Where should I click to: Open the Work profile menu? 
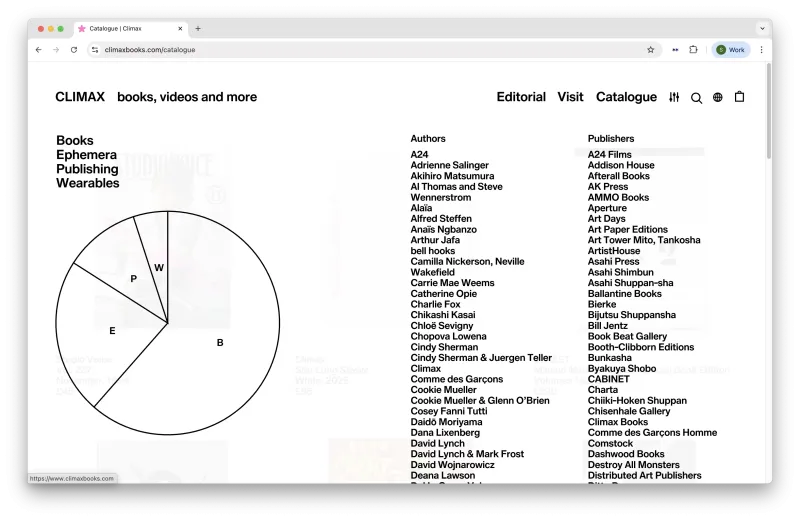point(731,49)
